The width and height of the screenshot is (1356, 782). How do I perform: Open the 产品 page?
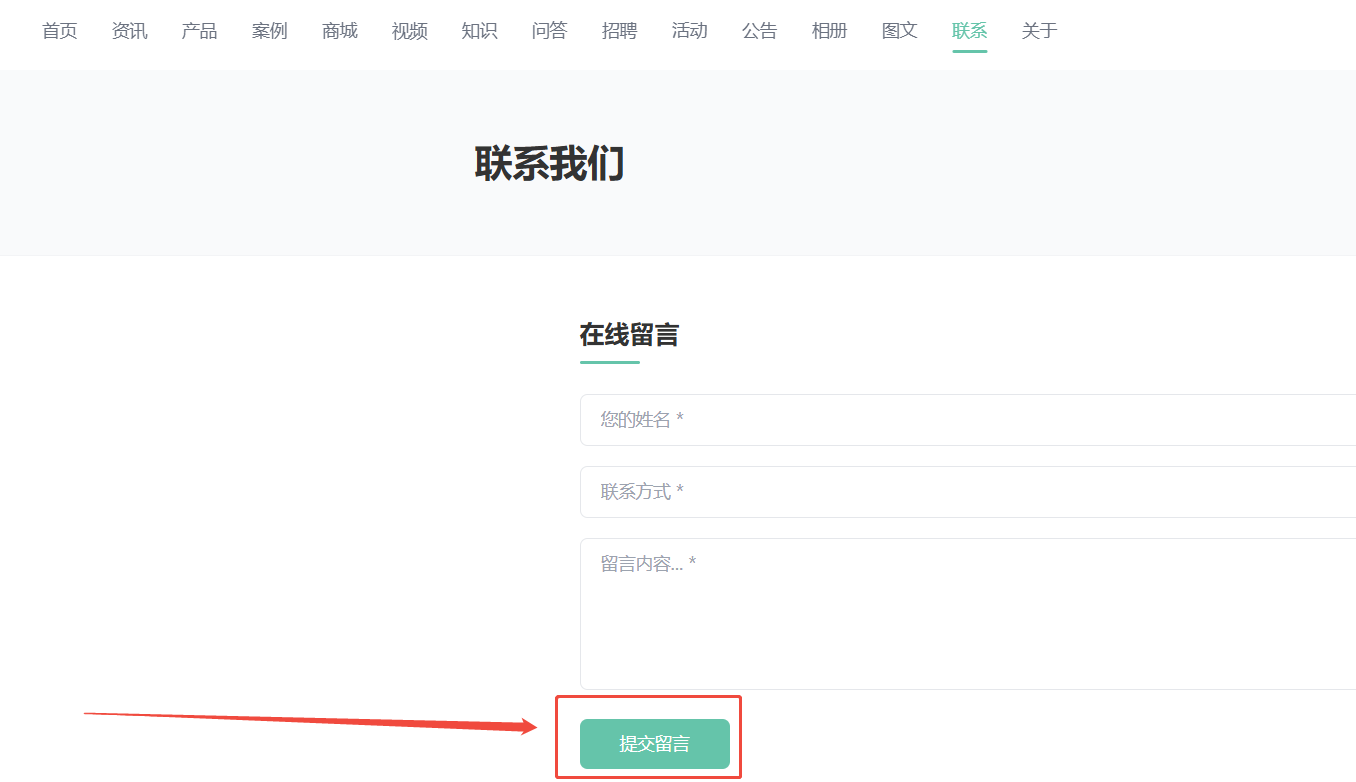click(x=200, y=31)
